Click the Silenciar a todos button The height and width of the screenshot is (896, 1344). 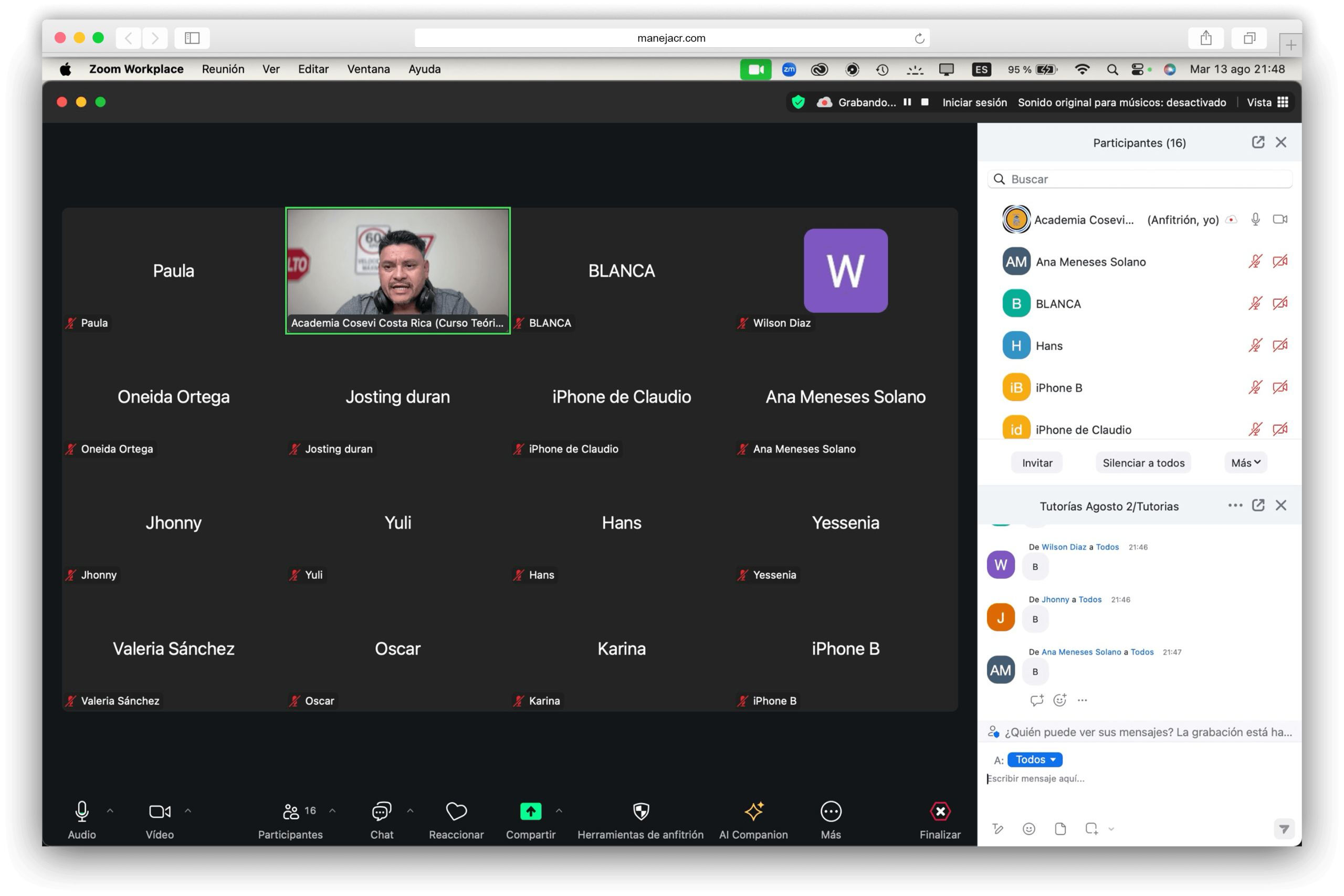pyautogui.click(x=1143, y=463)
